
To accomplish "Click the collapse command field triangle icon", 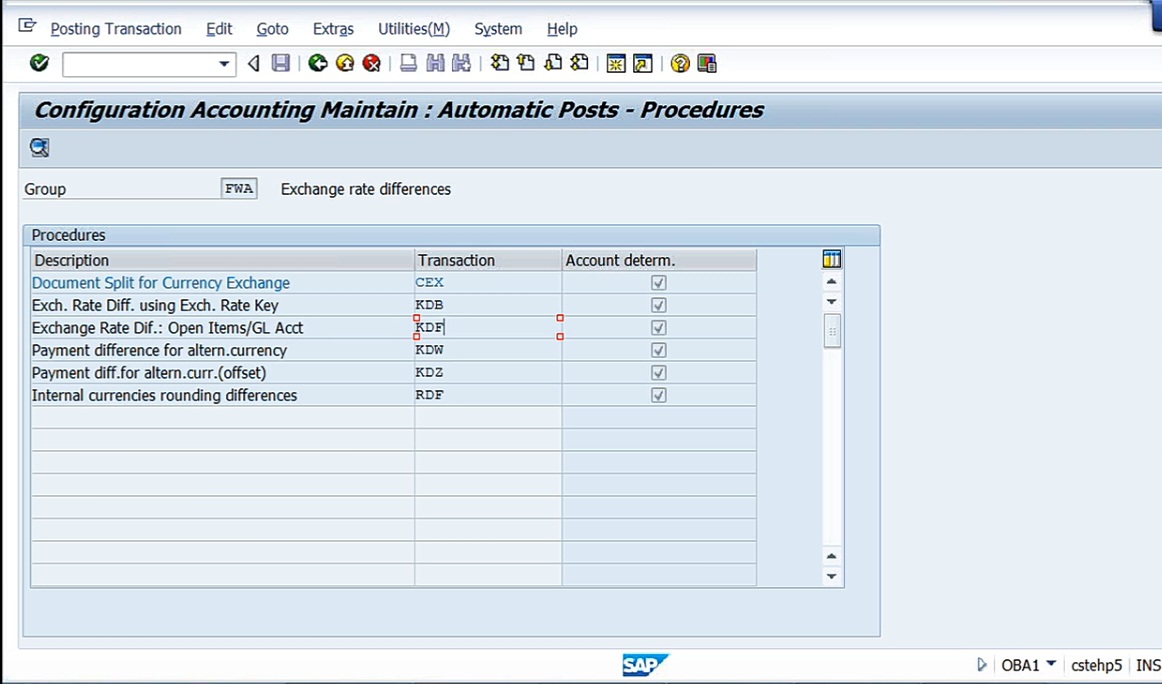I will point(253,64).
